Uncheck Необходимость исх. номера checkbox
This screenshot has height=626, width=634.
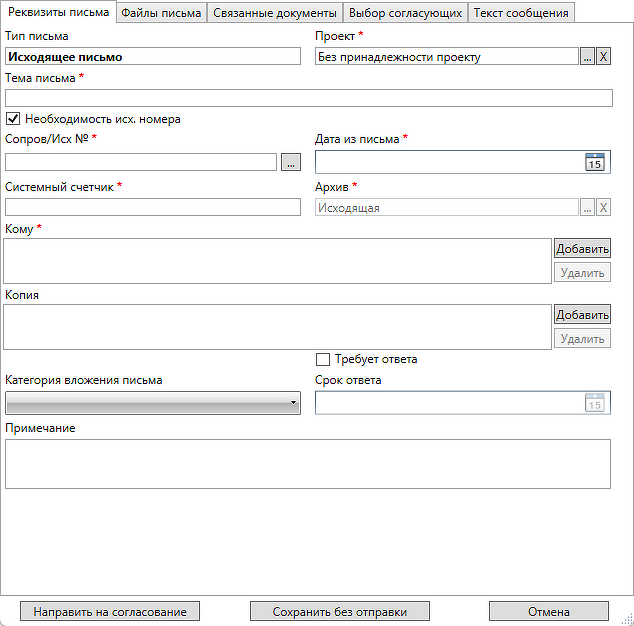pos(13,119)
